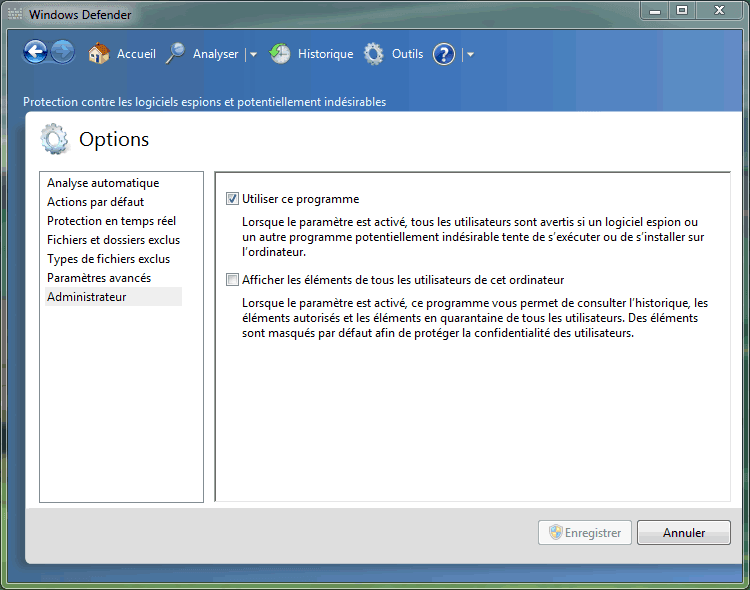Maximize the Windows Defender window

tap(682, 11)
